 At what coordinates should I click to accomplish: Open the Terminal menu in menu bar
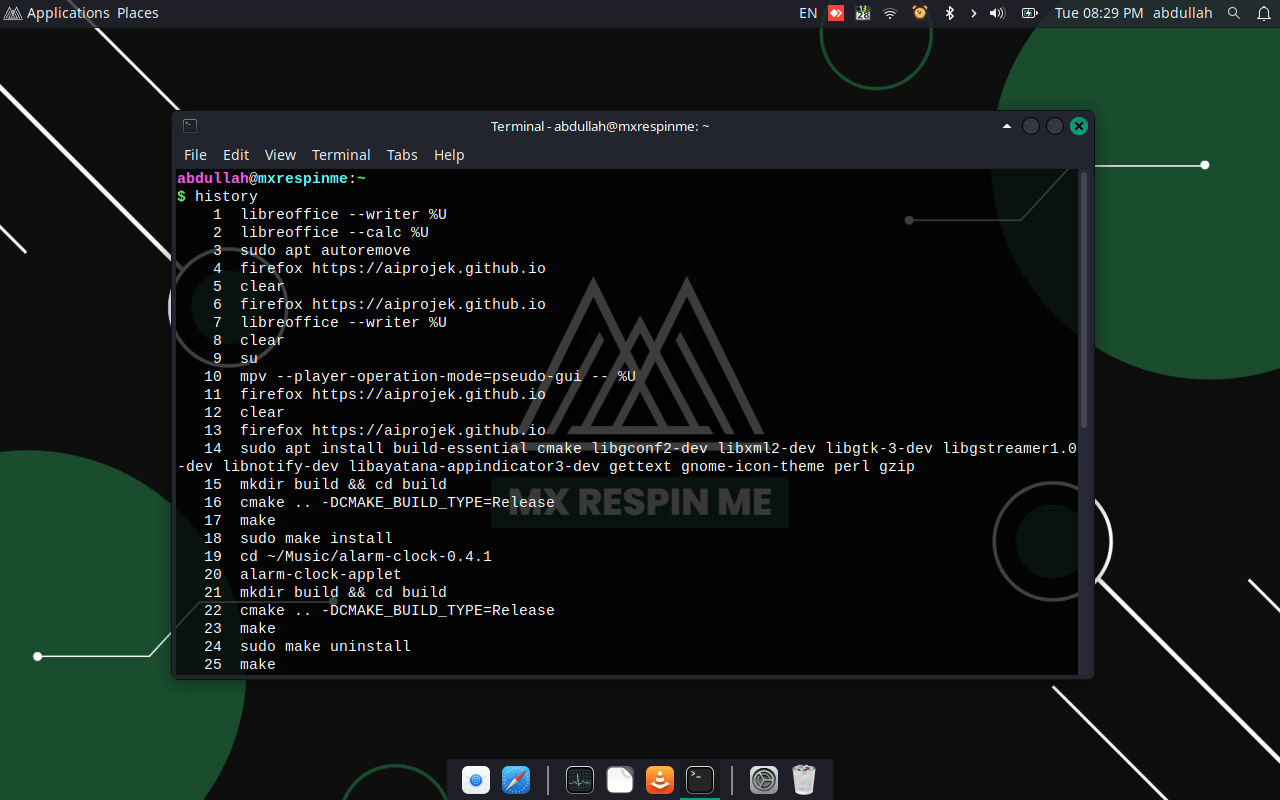pos(341,155)
